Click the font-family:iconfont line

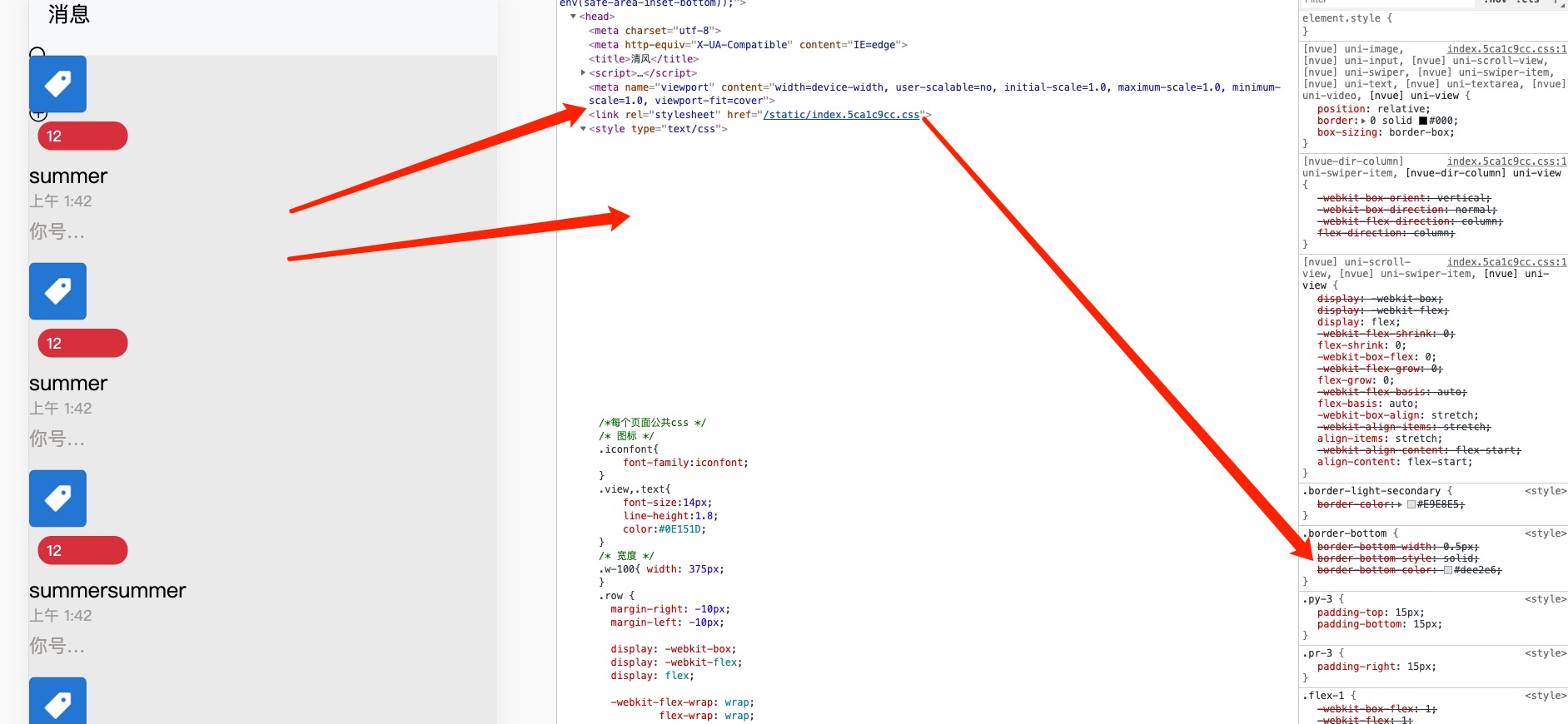[685, 463]
